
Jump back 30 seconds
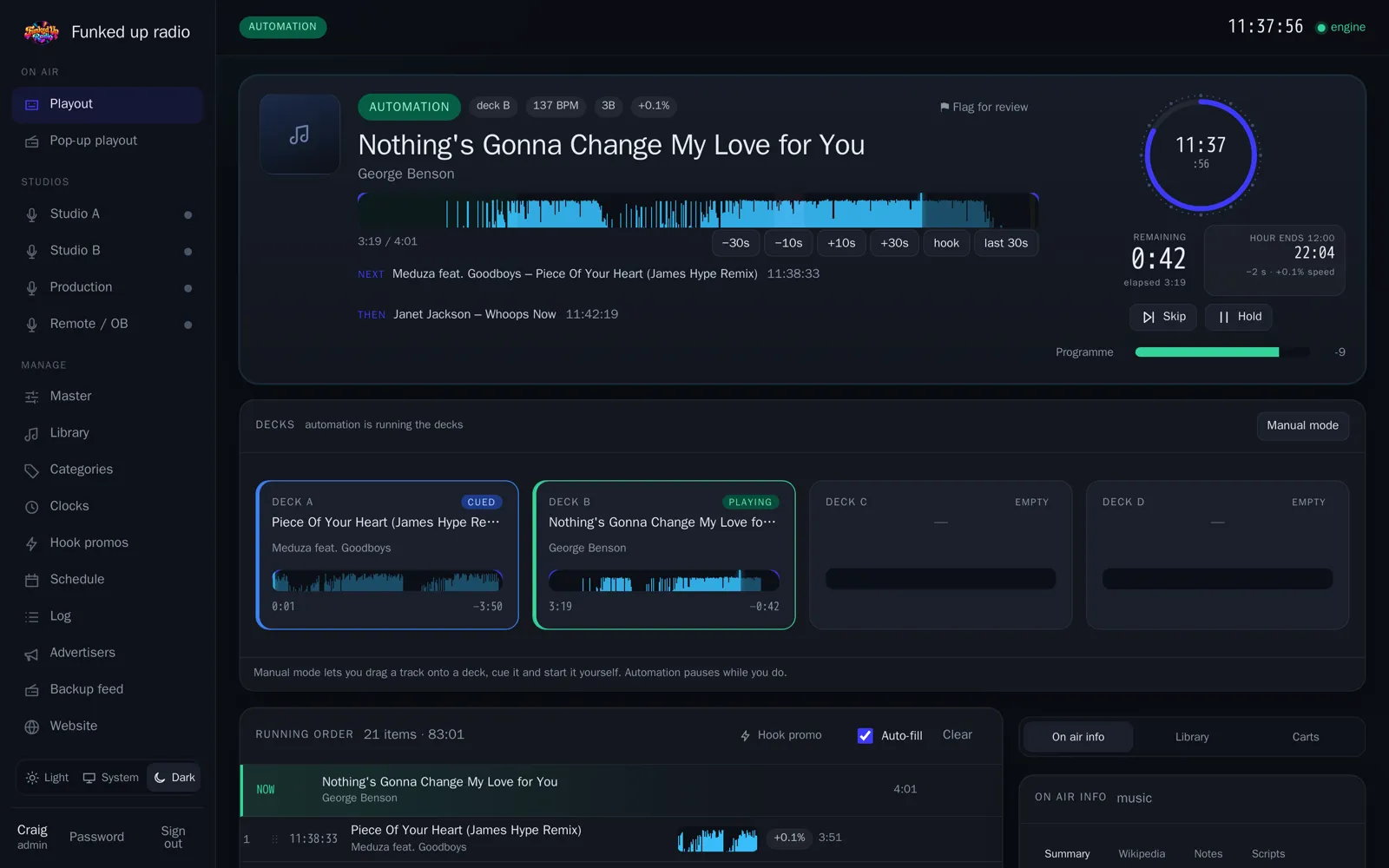click(x=735, y=243)
